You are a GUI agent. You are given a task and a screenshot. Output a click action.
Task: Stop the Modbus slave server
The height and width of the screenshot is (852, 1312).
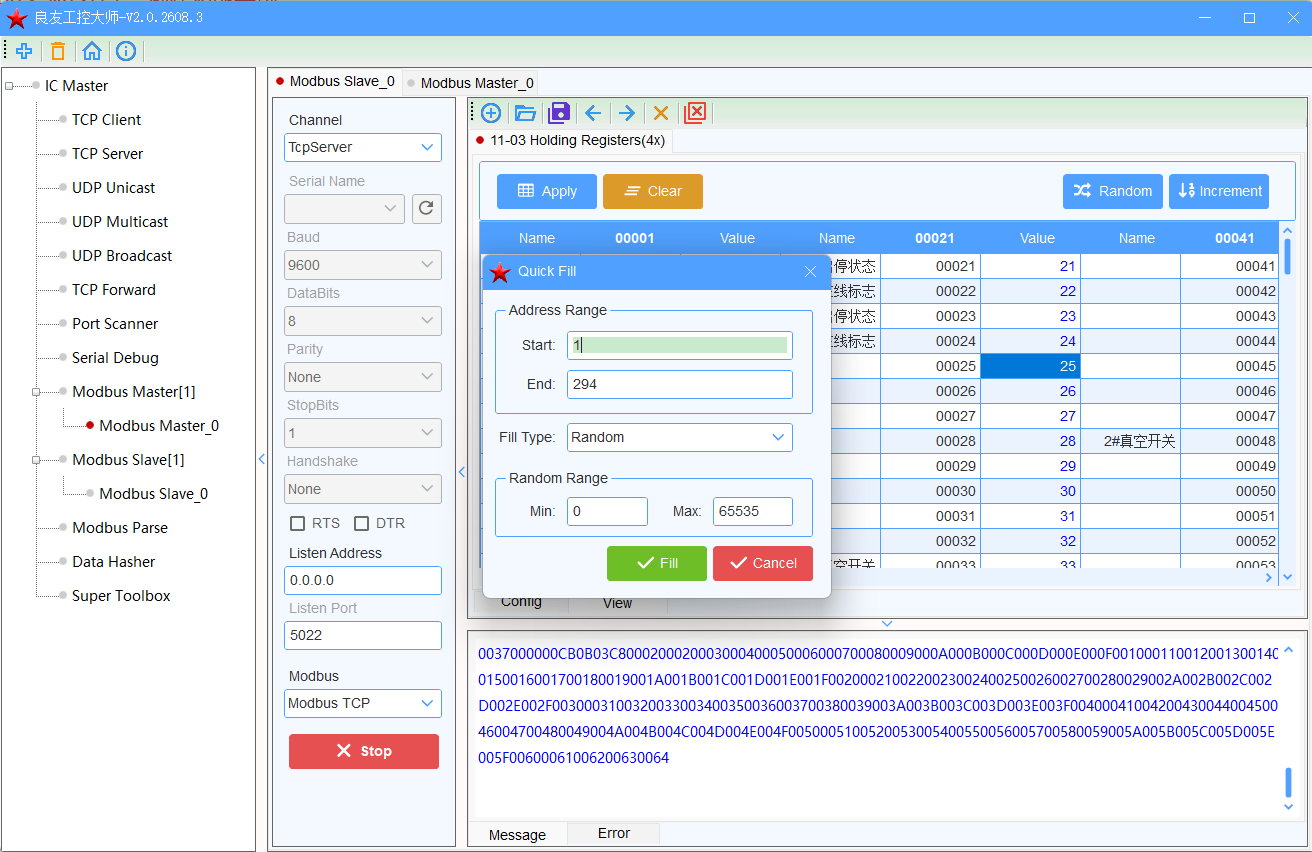[364, 751]
